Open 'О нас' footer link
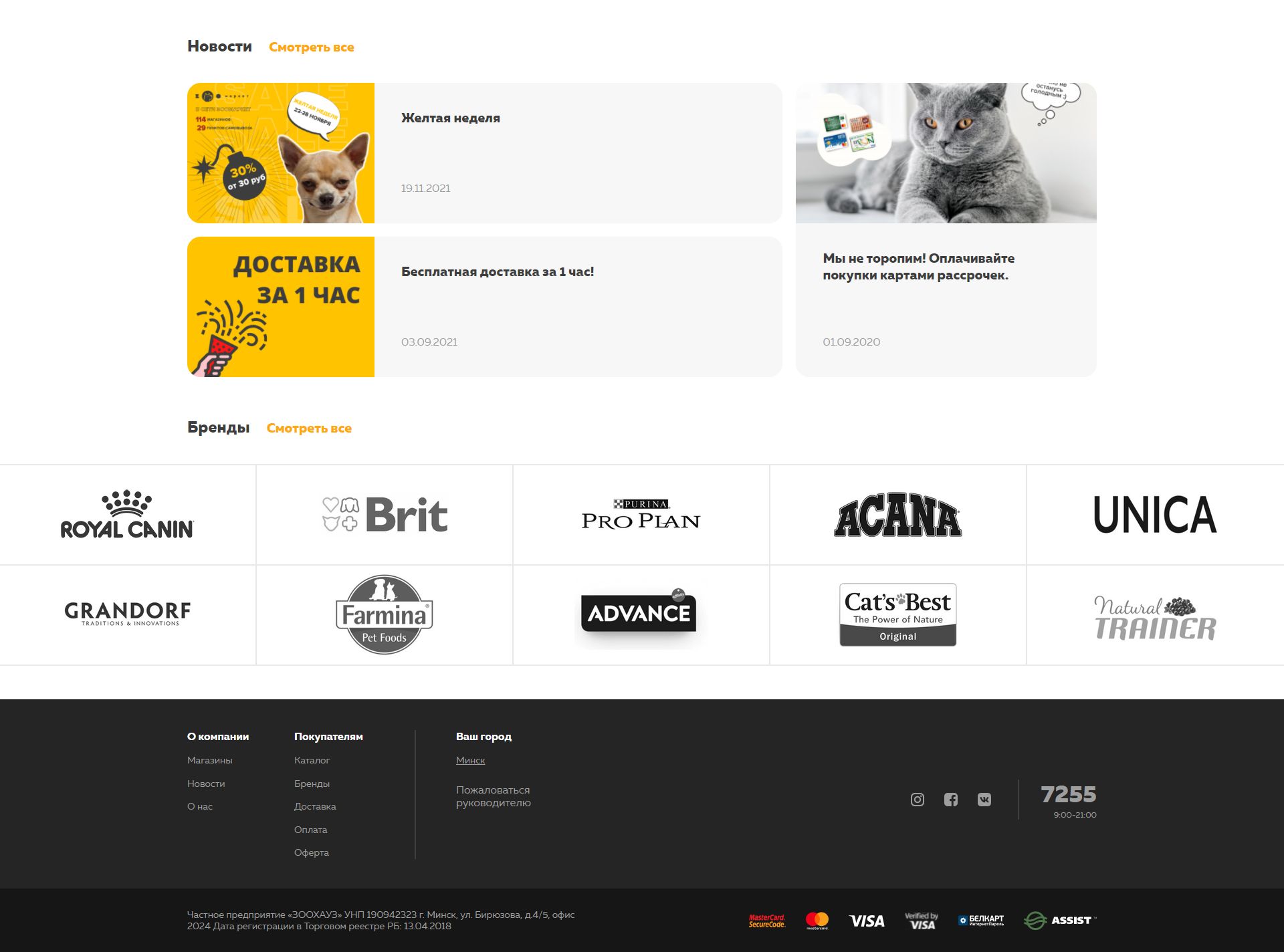Screen dimensions: 1284x952 click(200, 807)
